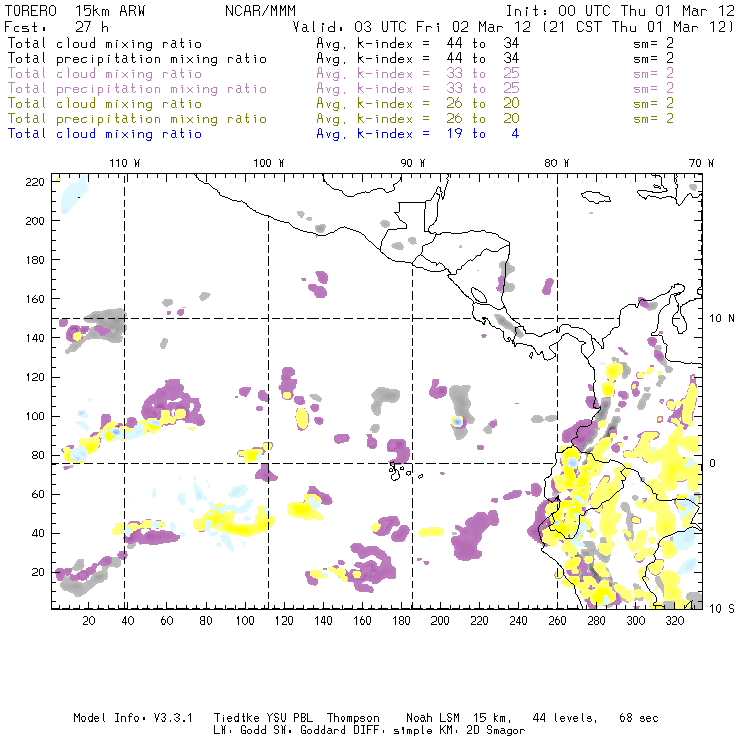This screenshot has height=740, width=740.
Task: Click the "Thompson" footer text
Action: click(353, 718)
